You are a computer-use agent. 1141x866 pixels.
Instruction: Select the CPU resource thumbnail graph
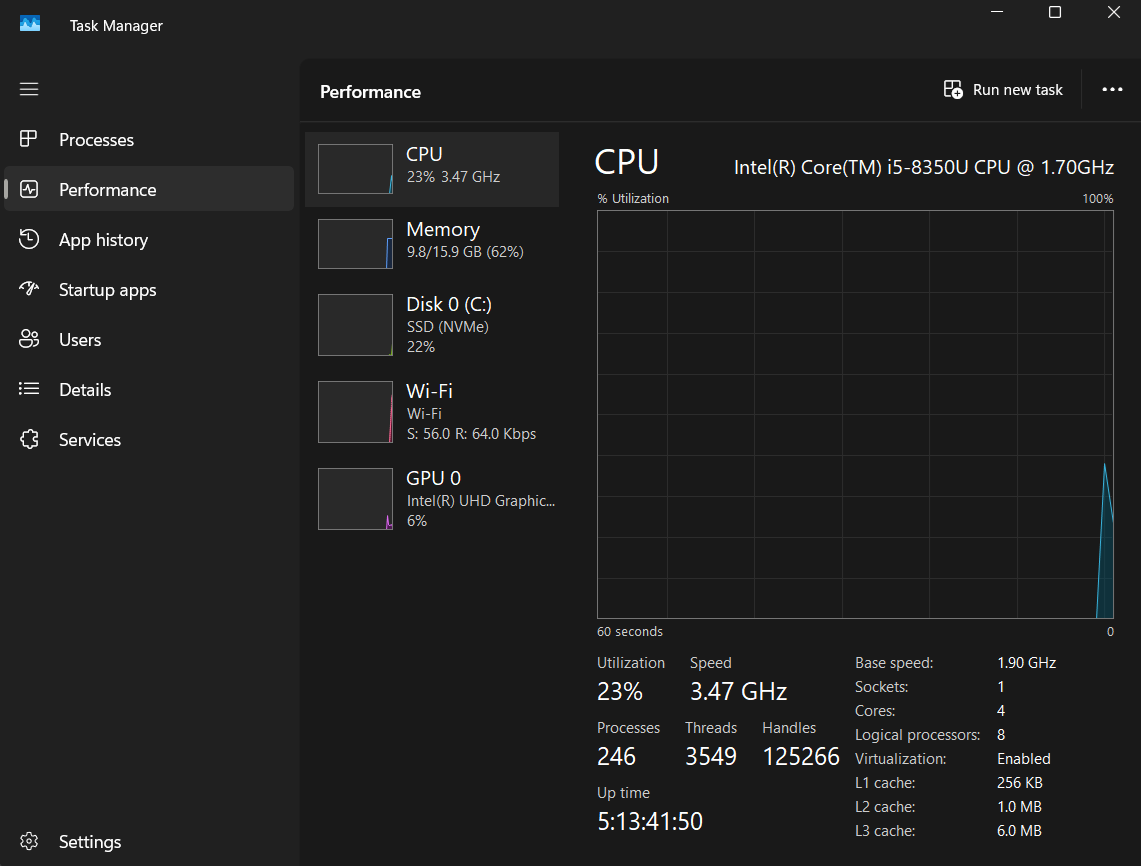pyautogui.click(x=355, y=169)
